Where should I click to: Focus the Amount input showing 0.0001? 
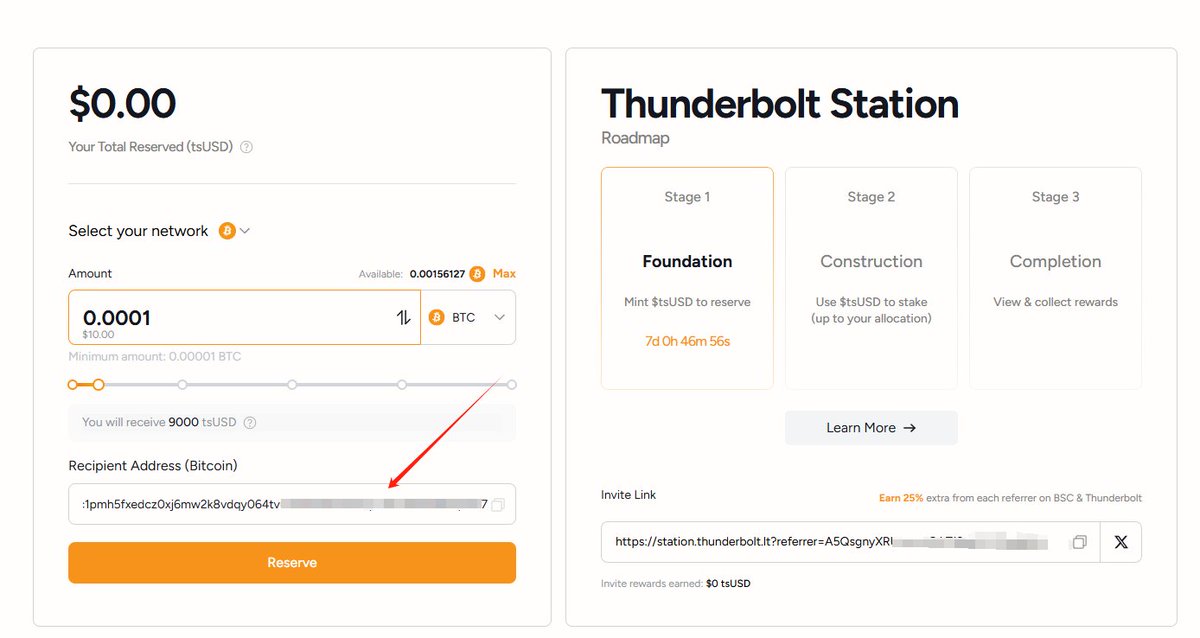click(244, 317)
